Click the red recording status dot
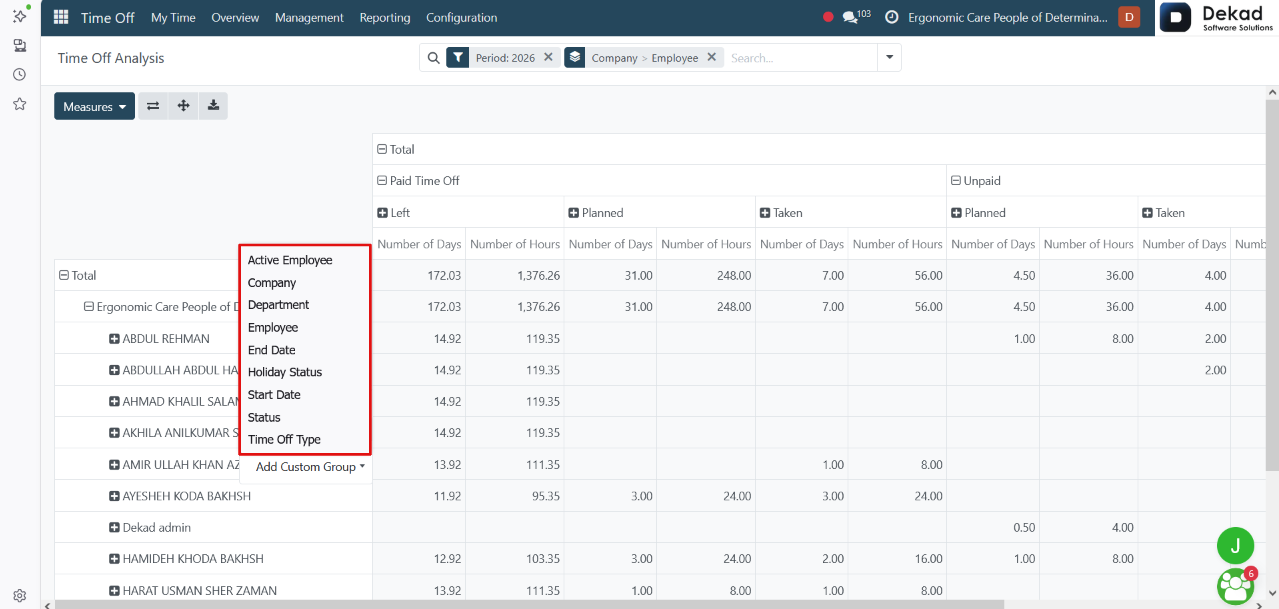Image resolution: width=1279 pixels, height=609 pixels. 828,17
